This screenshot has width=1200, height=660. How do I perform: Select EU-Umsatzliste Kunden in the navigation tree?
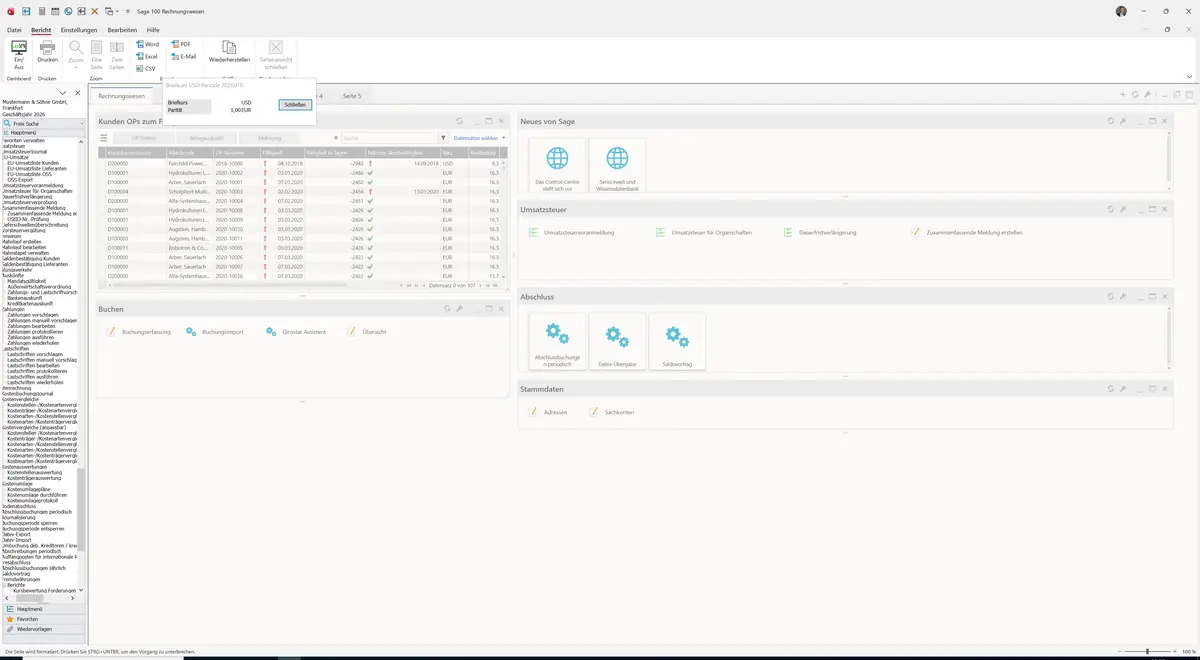33,163
